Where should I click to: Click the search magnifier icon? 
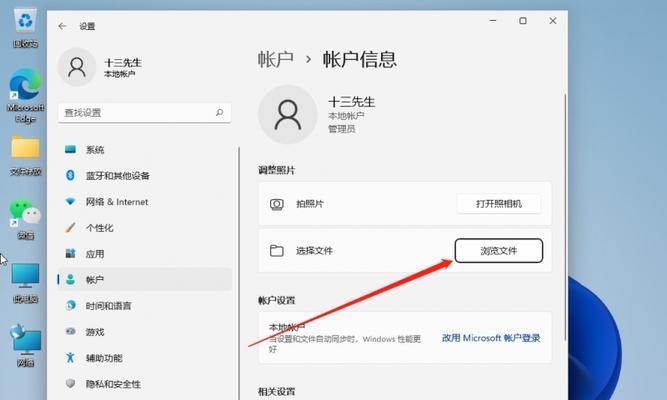pyautogui.click(x=219, y=112)
